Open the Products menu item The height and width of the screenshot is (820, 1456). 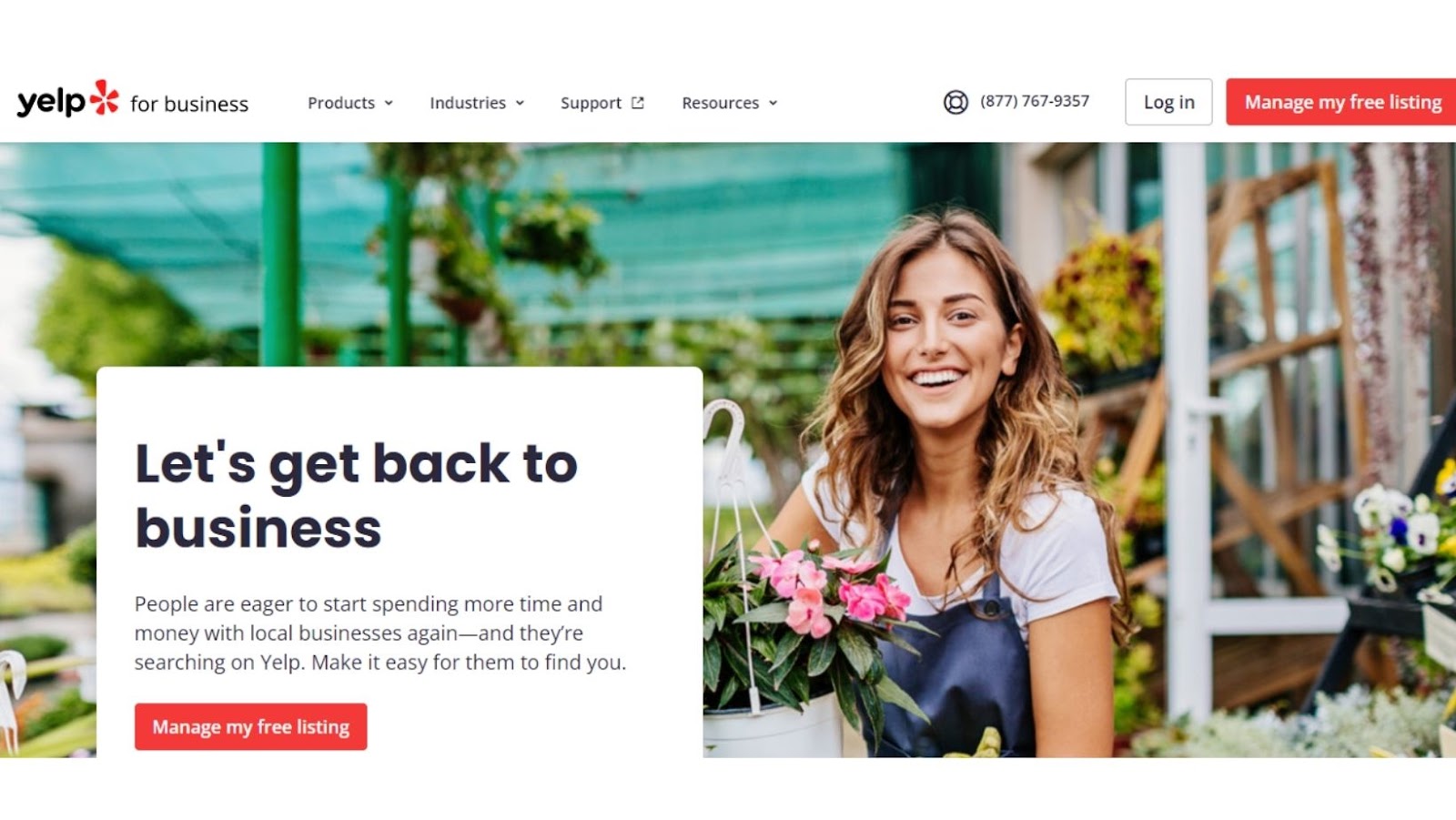(x=341, y=103)
